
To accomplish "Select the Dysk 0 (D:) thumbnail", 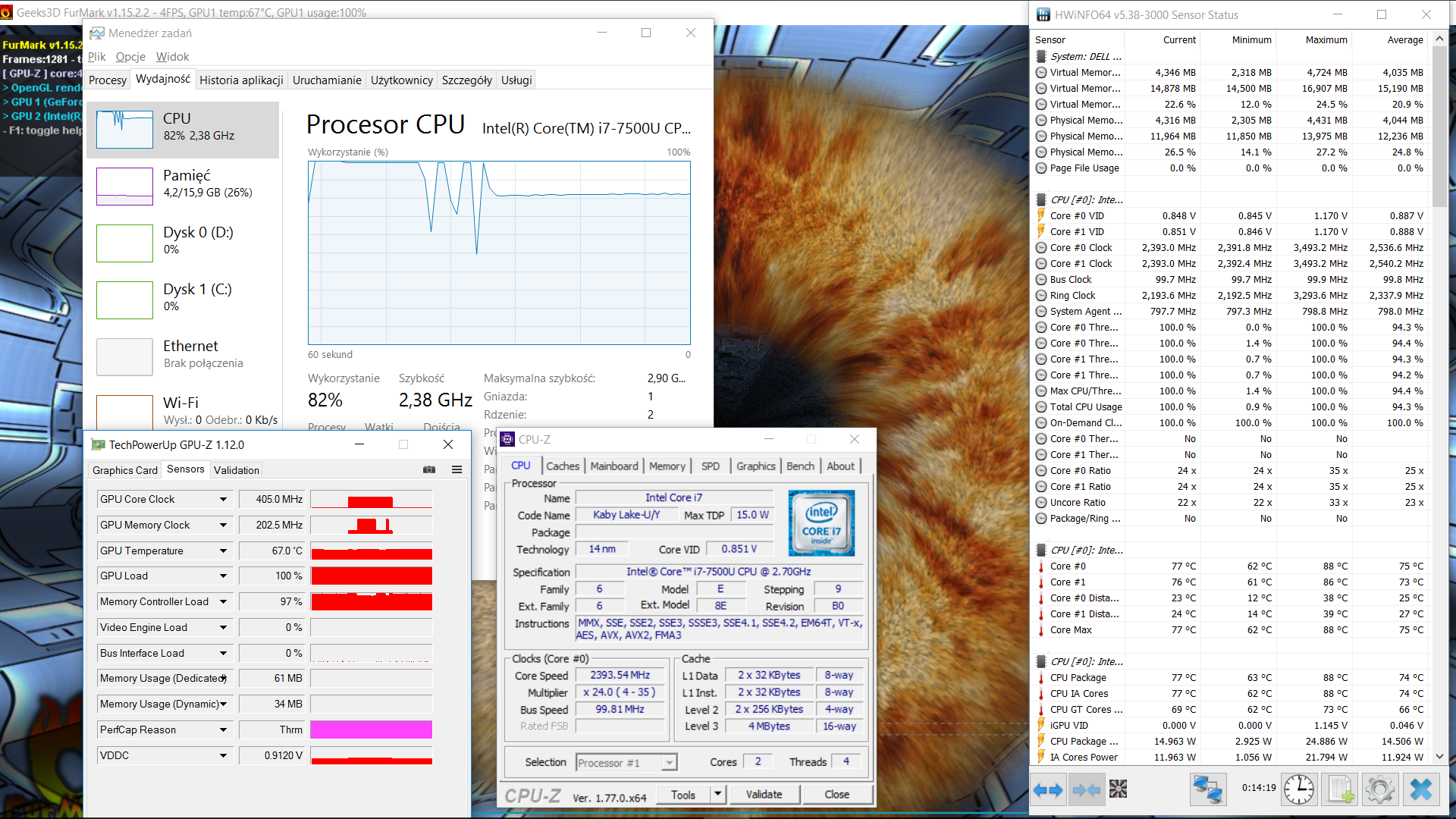I will [x=124, y=243].
